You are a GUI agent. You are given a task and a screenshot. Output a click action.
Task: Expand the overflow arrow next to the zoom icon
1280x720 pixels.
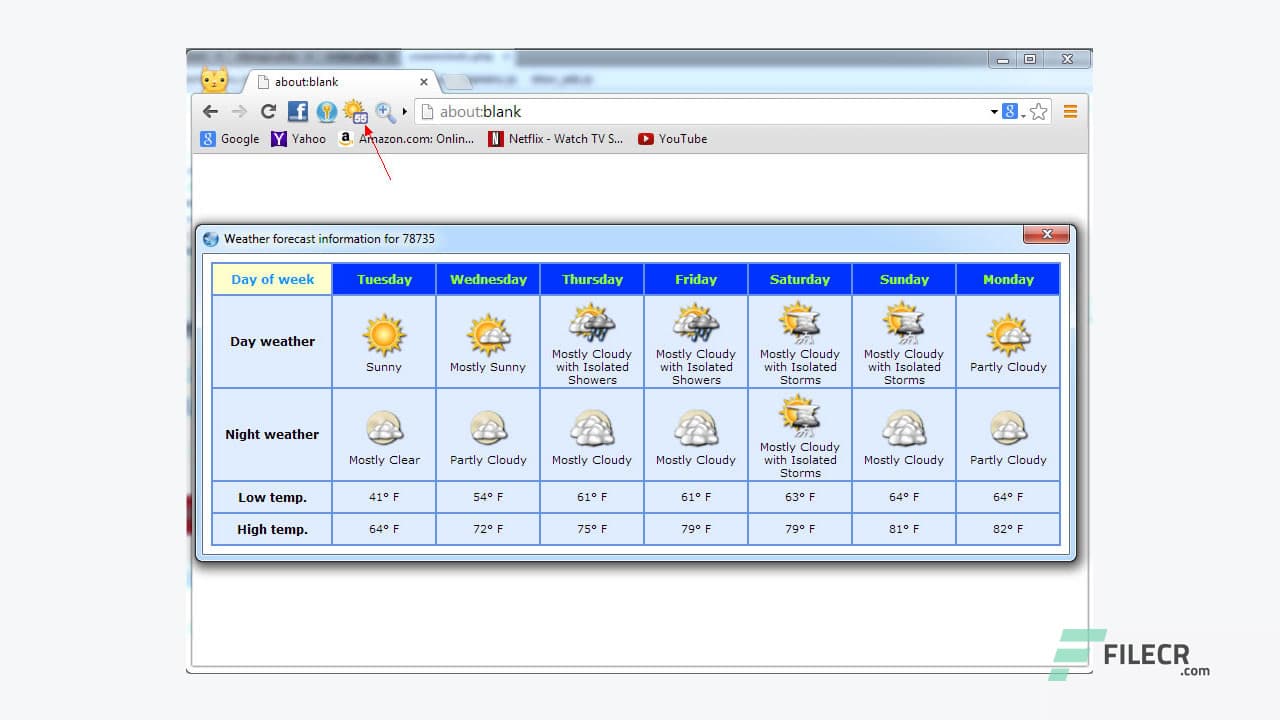coord(403,113)
